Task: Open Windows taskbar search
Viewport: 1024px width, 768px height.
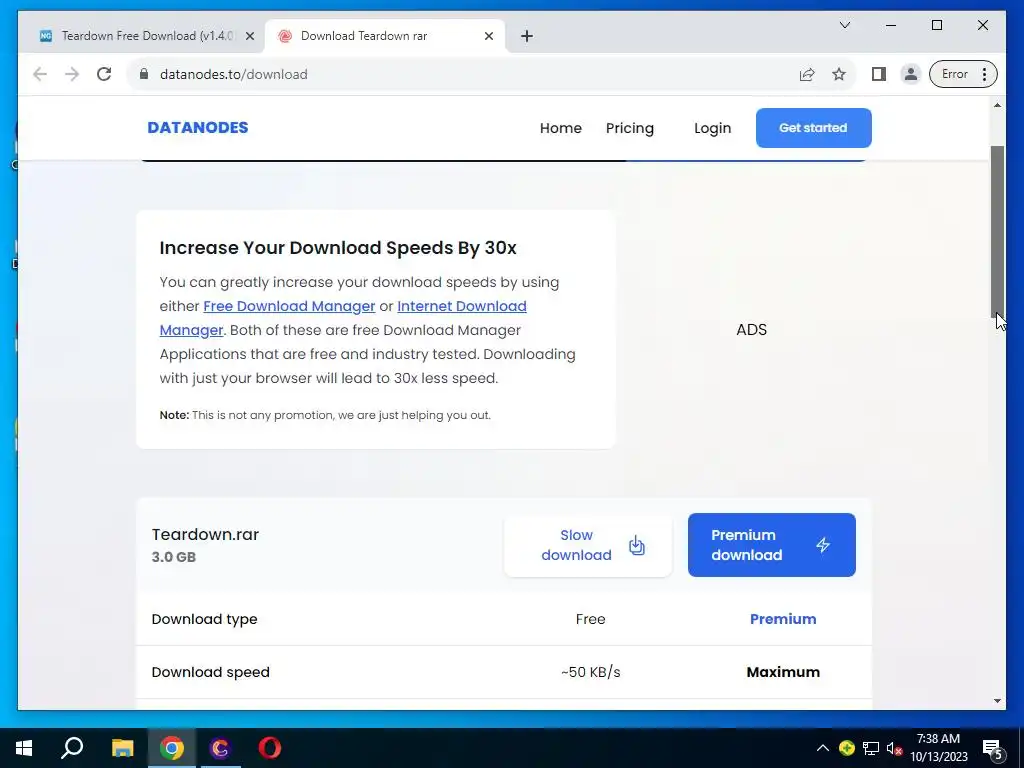Action: click(72, 748)
